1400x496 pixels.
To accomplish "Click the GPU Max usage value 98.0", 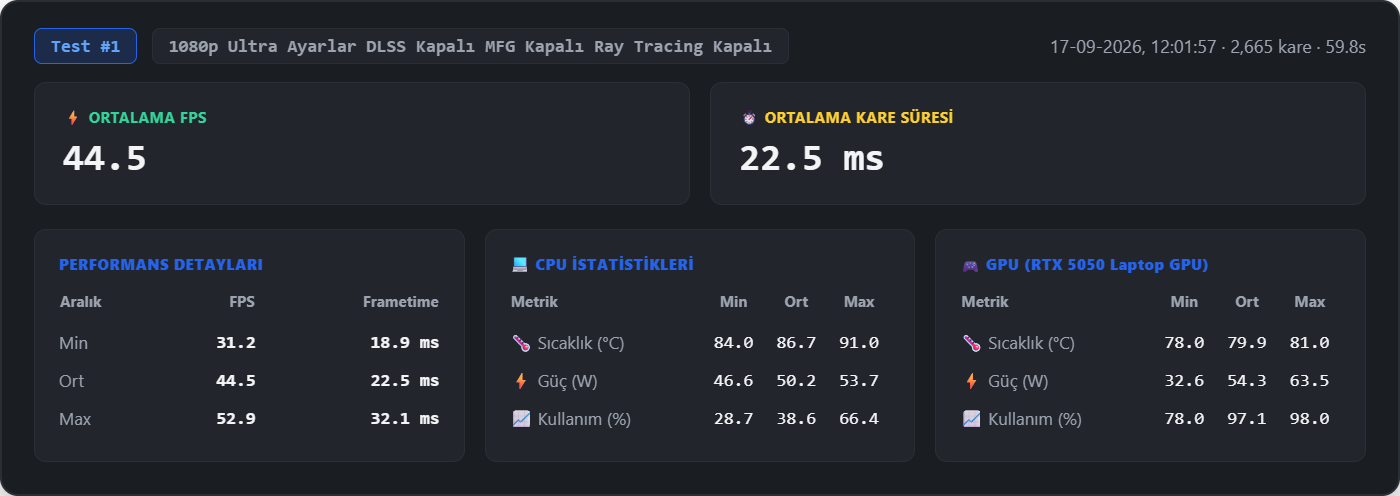I will point(1309,419).
